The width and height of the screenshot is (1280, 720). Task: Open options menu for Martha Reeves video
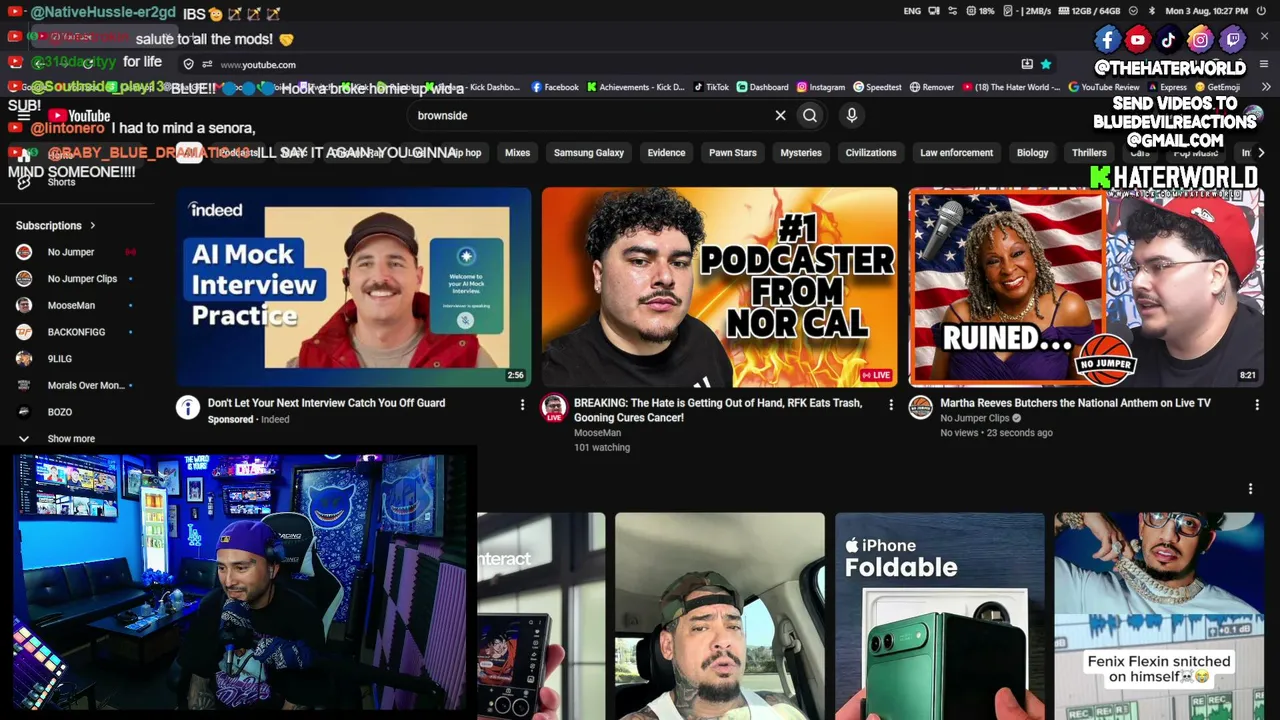pos(1257,405)
